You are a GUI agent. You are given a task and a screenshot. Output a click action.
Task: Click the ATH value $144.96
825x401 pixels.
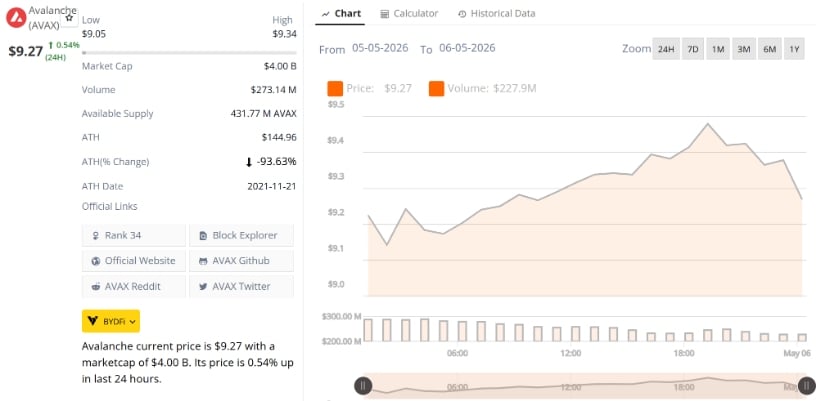279,137
